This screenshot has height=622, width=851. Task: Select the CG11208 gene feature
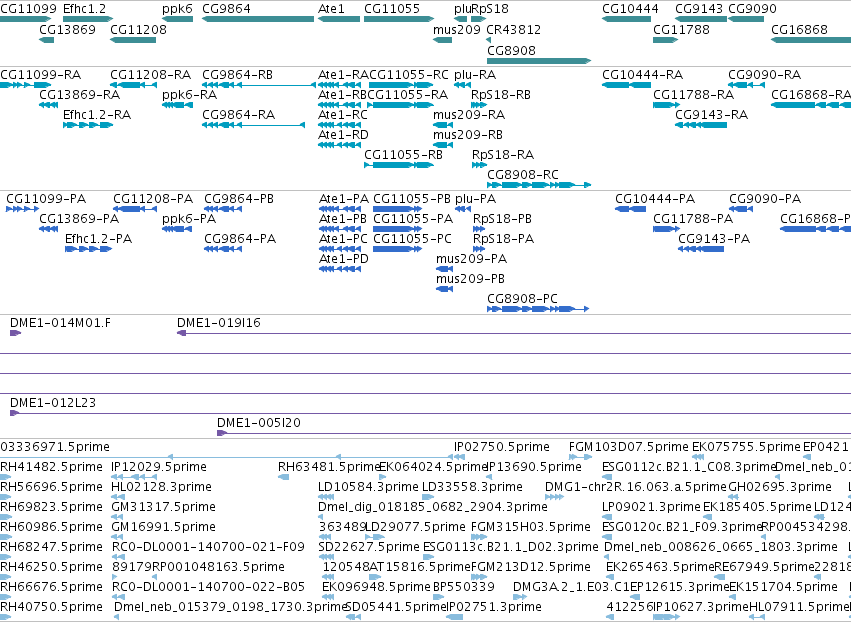pyautogui.click(x=133, y=40)
